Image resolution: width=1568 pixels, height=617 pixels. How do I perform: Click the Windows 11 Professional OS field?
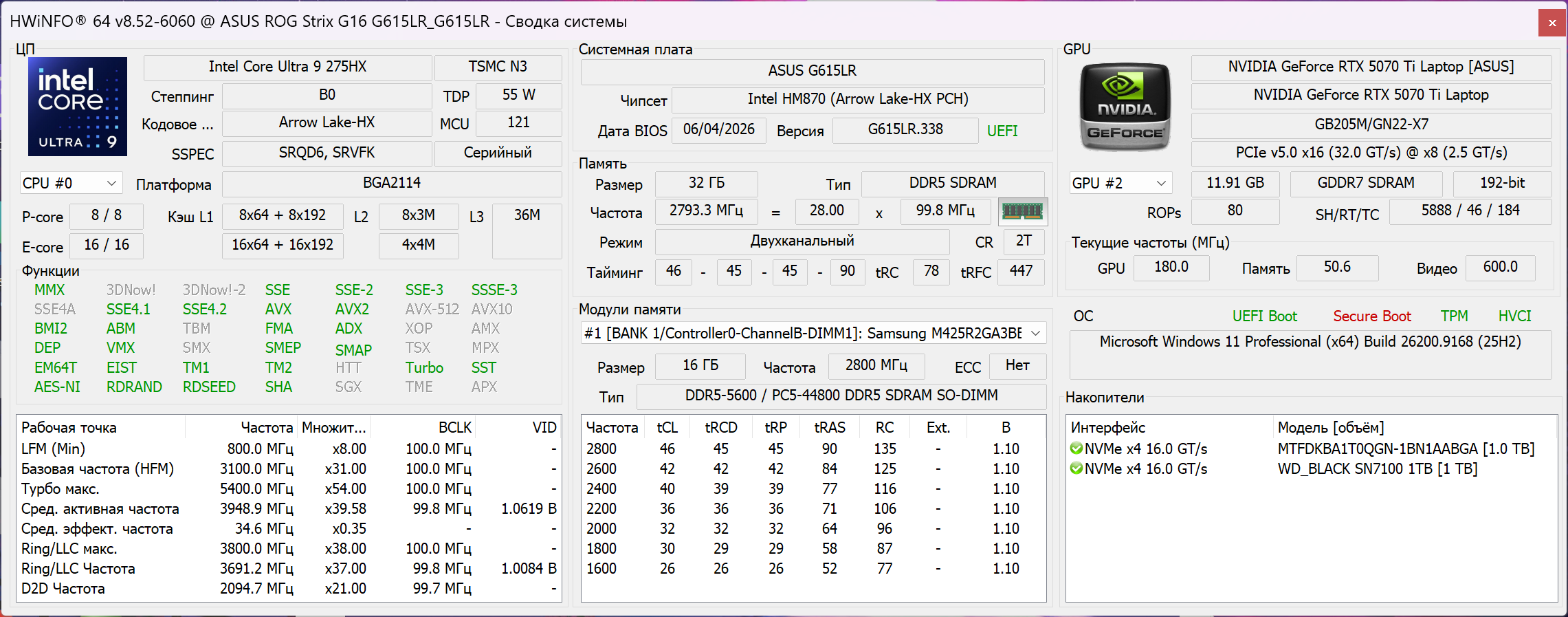pos(1310,342)
